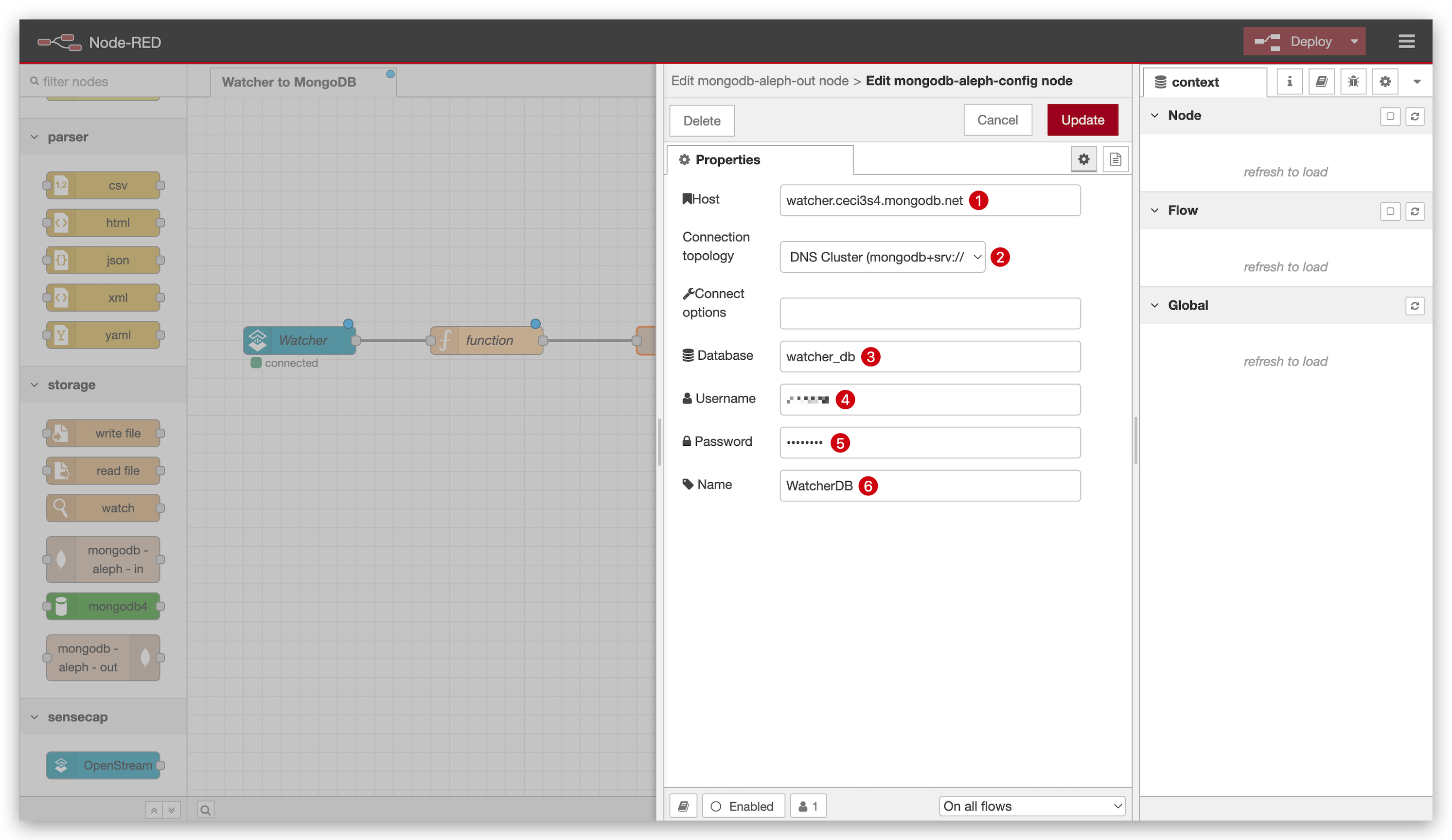This screenshot has height=840, width=1452.
Task: Click the Username input field
Action: 930,400
